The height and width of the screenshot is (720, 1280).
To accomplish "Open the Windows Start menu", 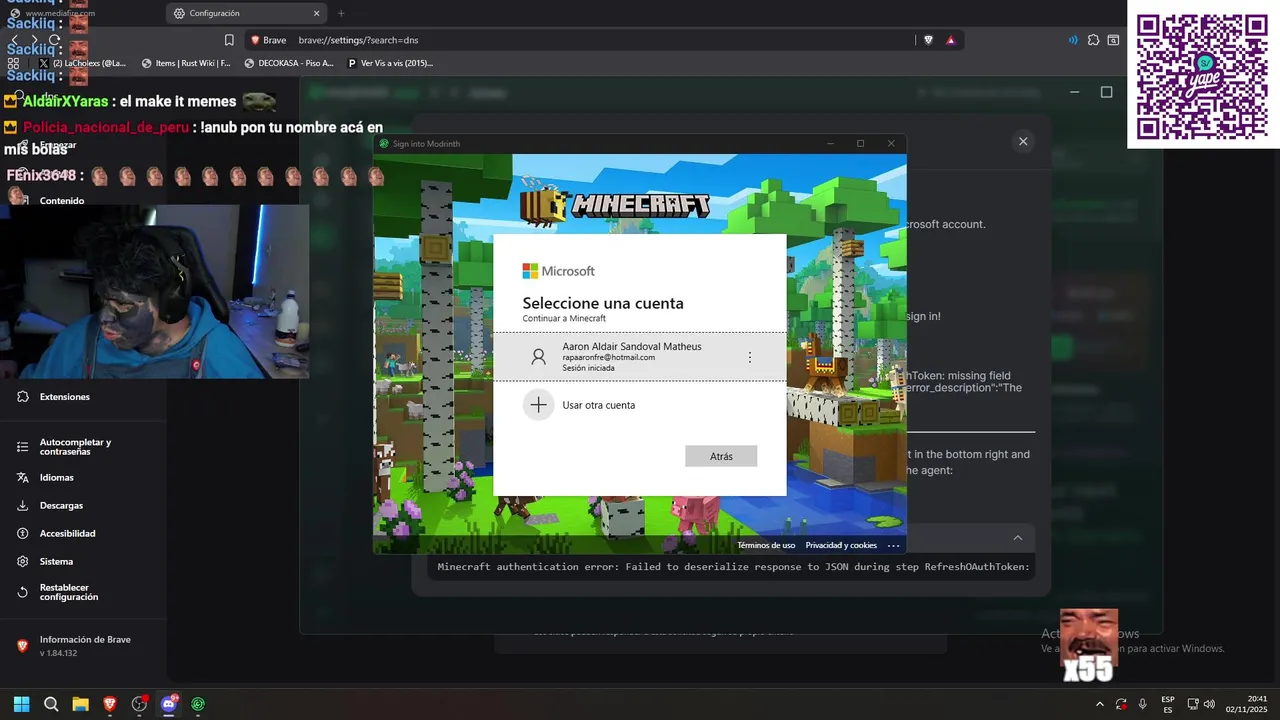I will (x=21, y=704).
